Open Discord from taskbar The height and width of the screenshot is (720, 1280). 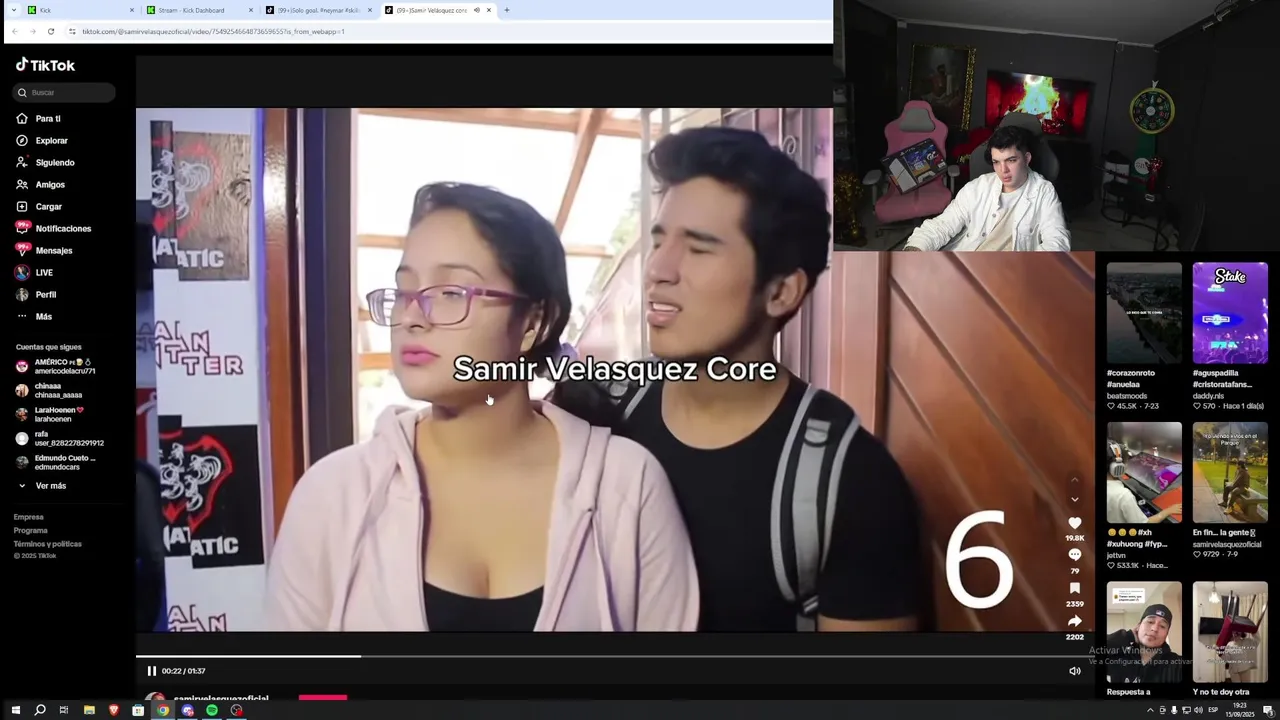(187, 710)
